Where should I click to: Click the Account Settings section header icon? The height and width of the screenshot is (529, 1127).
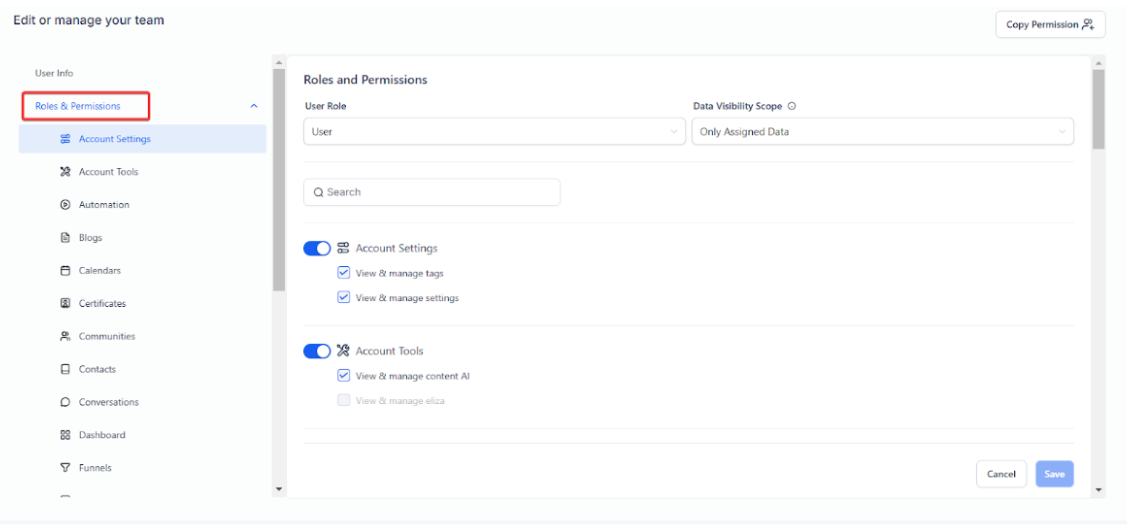click(343, 248)
